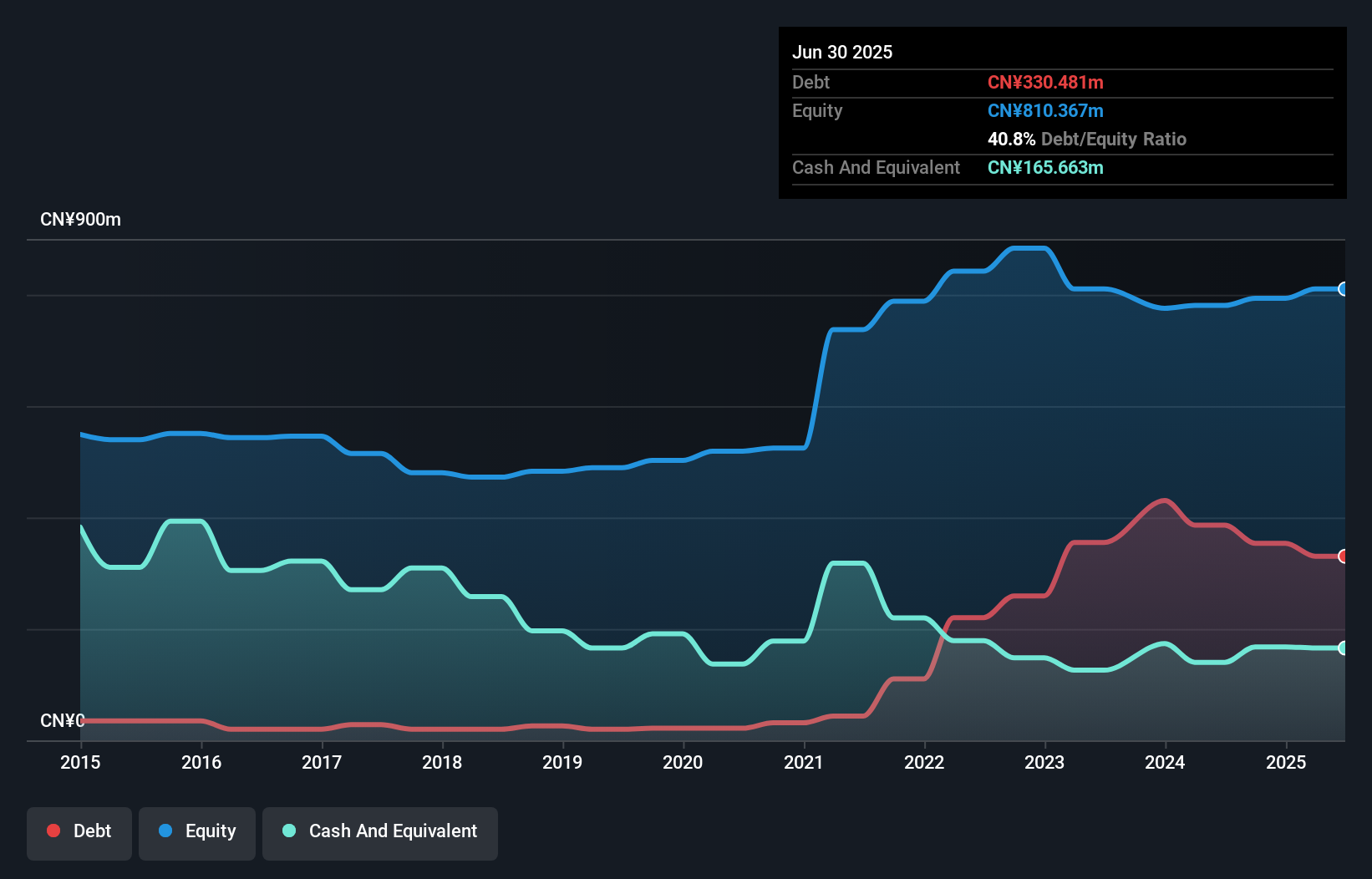The image size is (1372, 879).
Task: Click the teal Cash endpoint marker
Action: pyautogui.click(x=1343, y=648)
